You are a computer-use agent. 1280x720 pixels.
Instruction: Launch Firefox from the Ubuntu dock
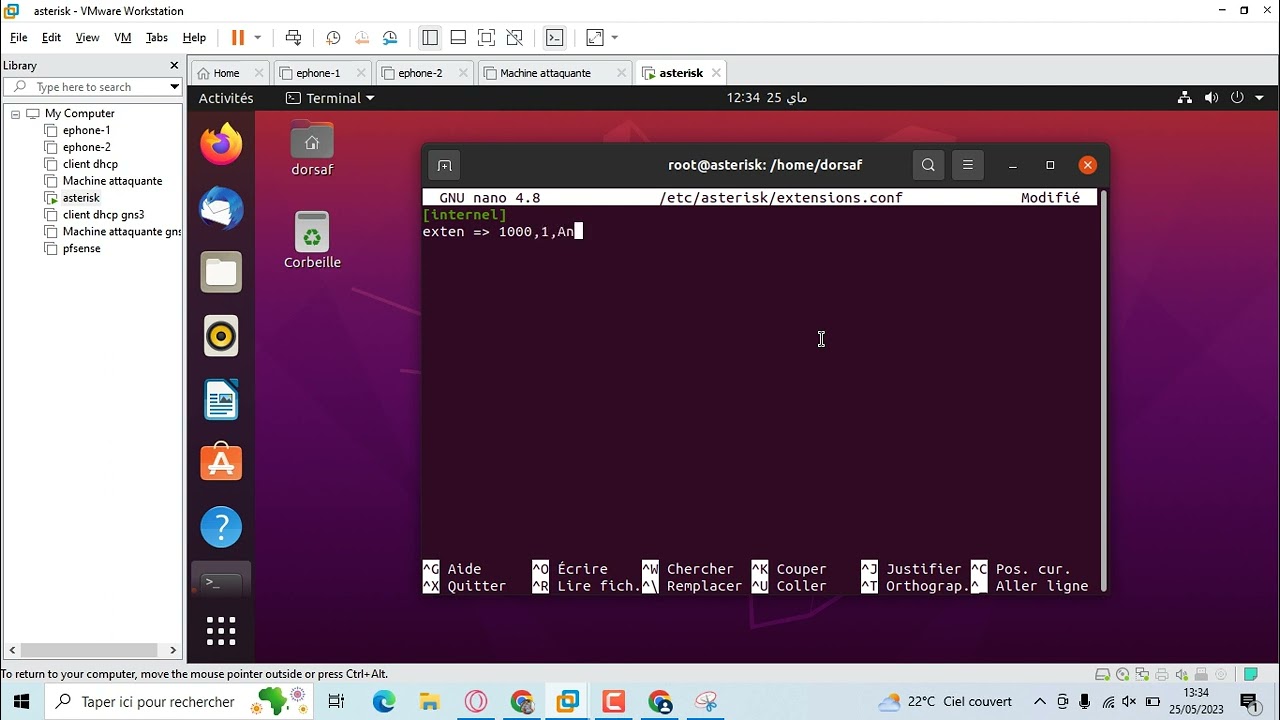(x=221, y=144)
